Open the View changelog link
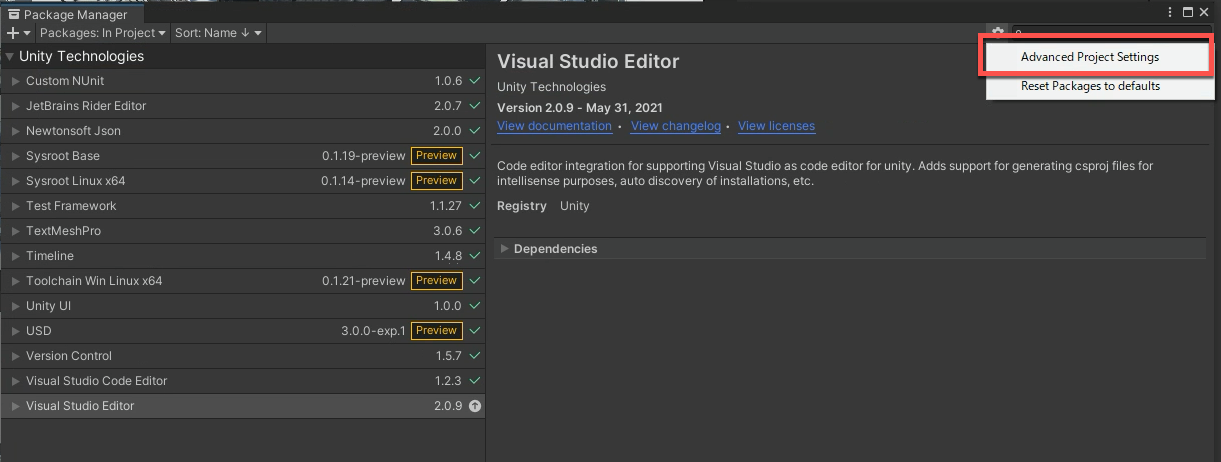 (676, 126)
